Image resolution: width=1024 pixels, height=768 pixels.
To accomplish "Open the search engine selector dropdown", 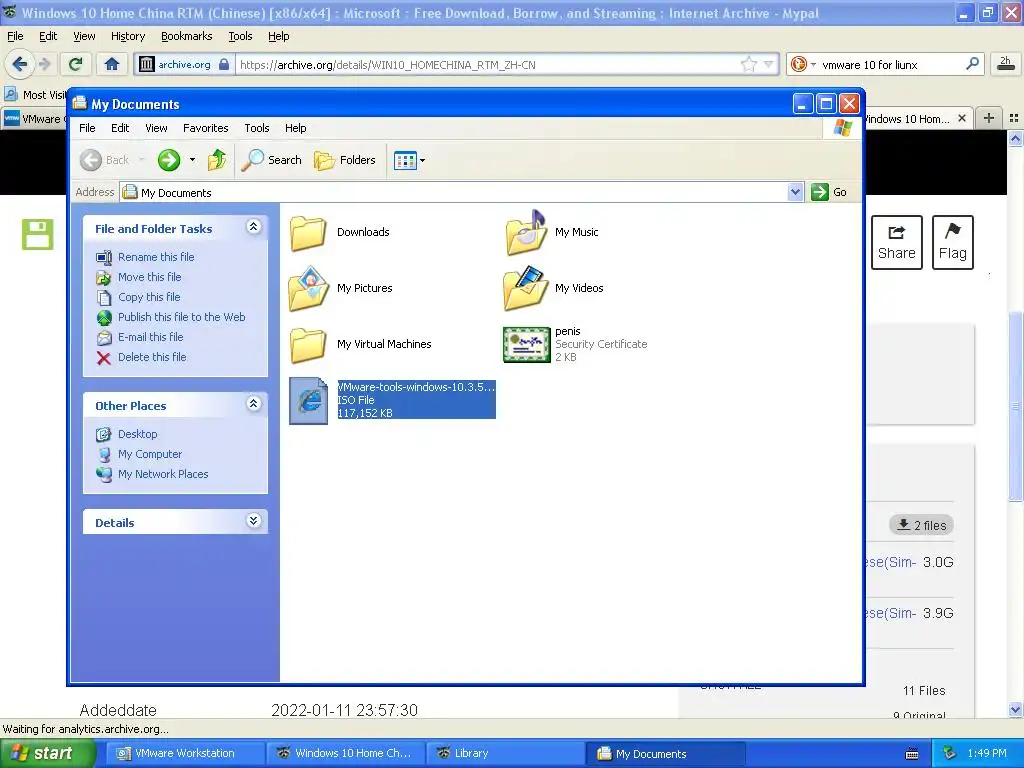I will point(813,64).
